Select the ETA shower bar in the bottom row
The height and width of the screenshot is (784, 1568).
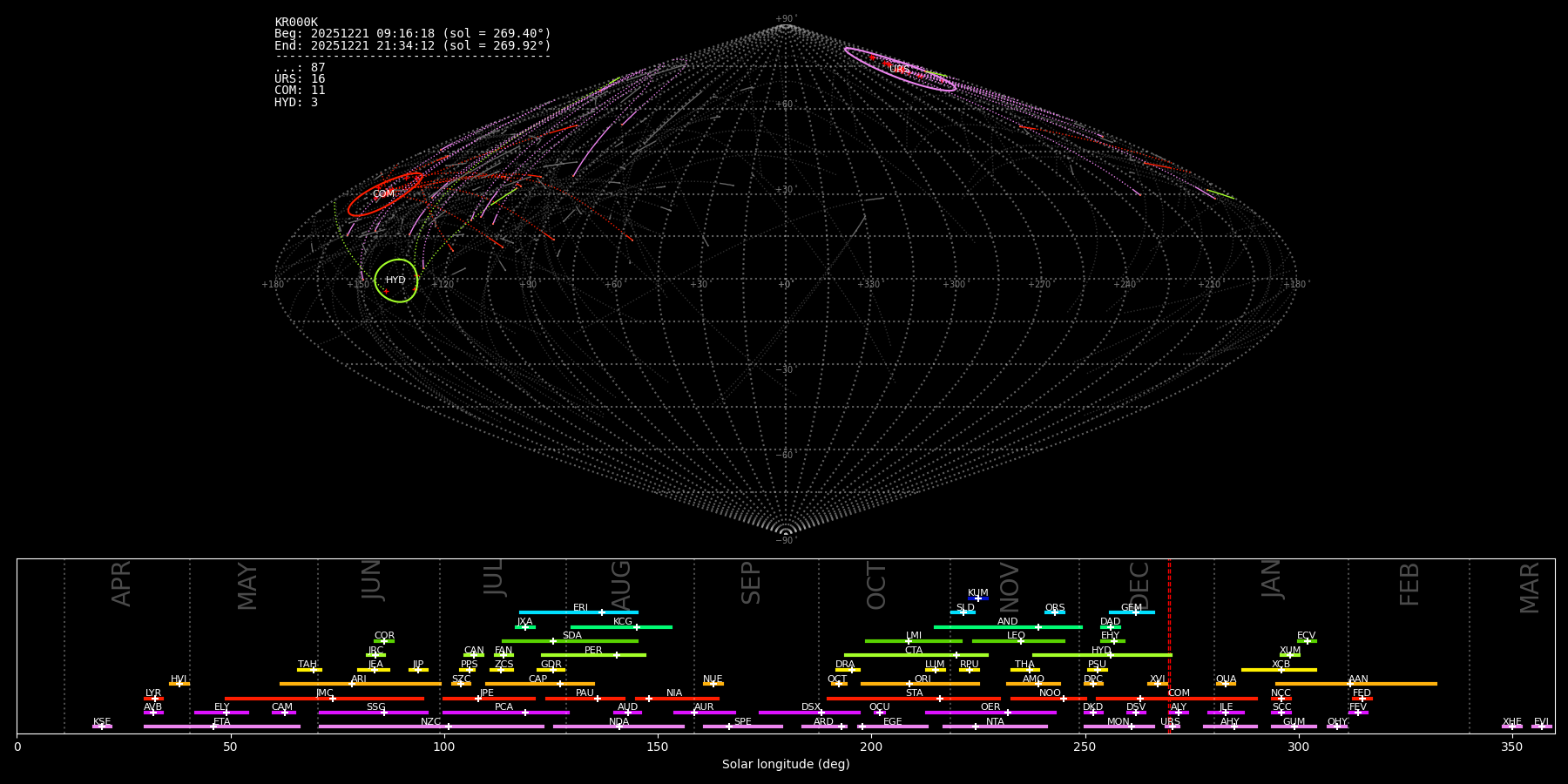point(221,727)
